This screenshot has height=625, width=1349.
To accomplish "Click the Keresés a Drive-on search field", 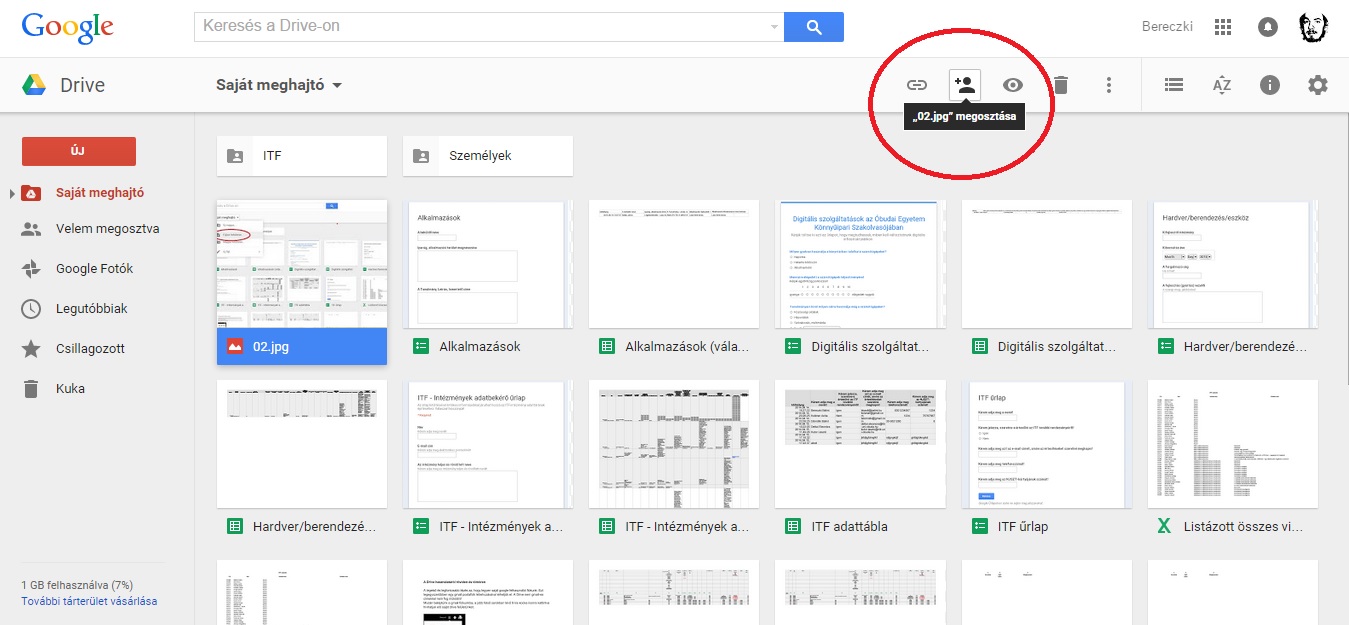I will pos(480,27).
